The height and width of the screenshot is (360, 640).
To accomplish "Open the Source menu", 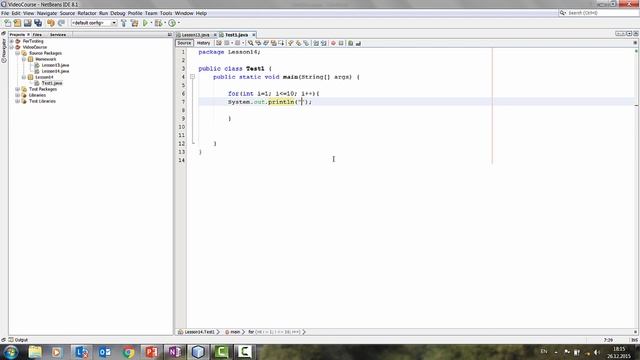I will 67,13.
